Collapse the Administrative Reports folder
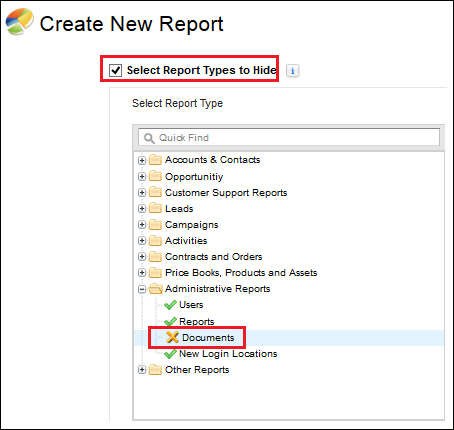454x430 pixels. point(142,289)
